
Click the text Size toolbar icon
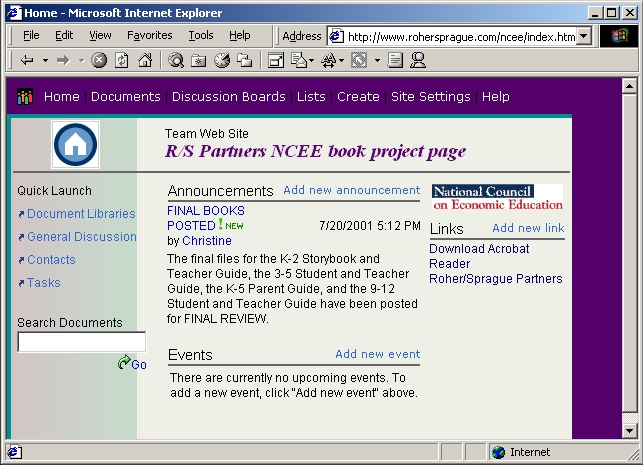click(329, 60)
